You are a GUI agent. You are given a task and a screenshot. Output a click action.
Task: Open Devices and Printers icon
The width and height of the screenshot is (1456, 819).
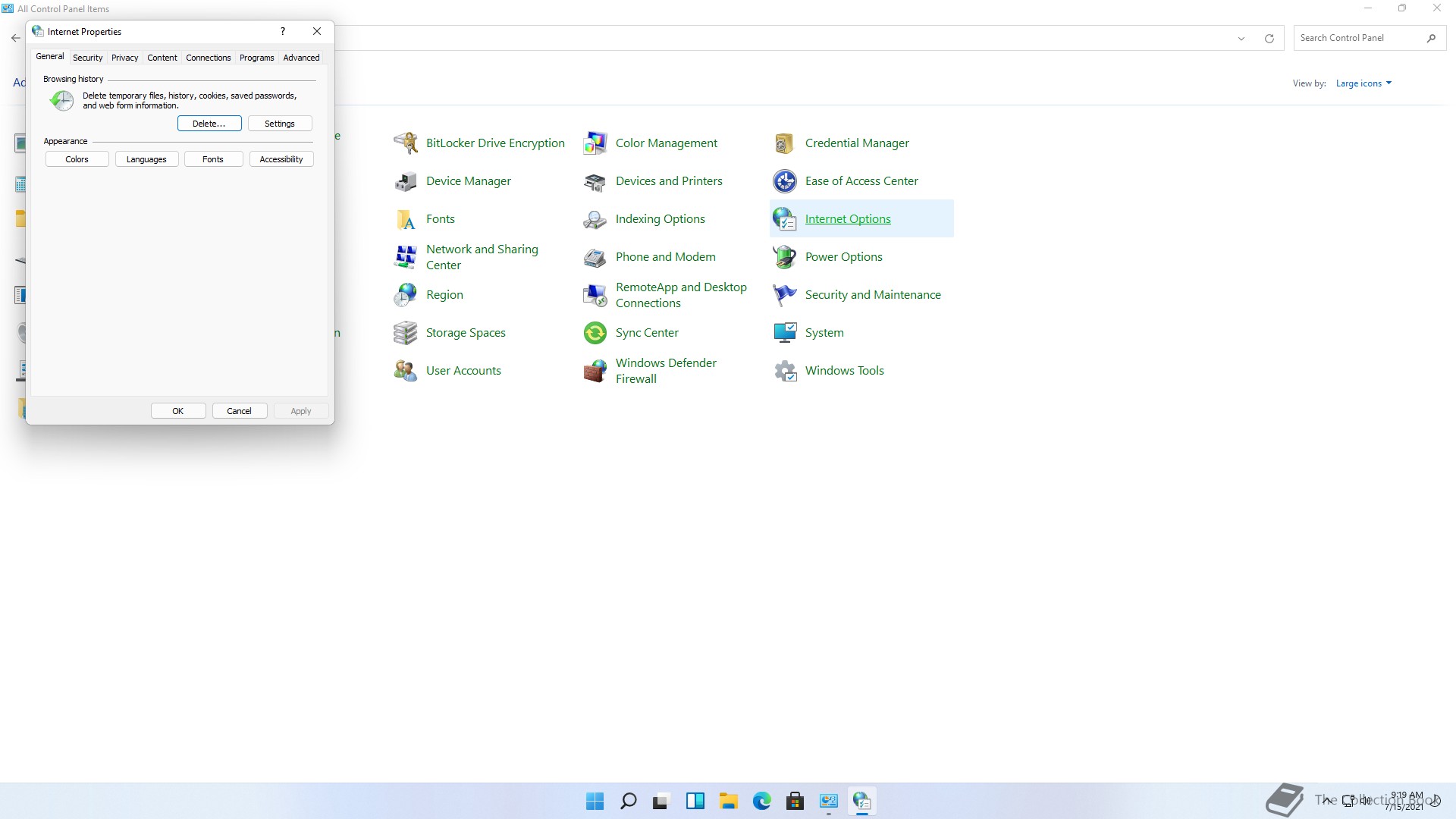tap(595, 180)
